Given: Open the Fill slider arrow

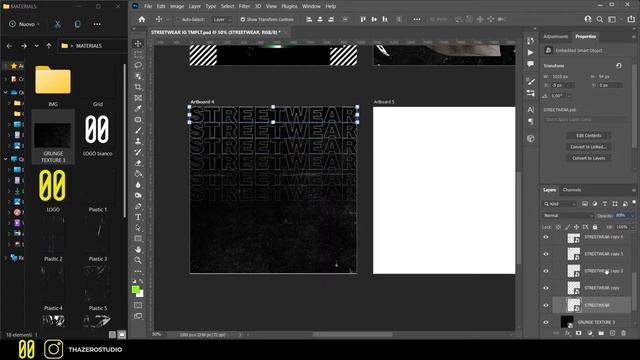Looking at the screenshot, I should tap(632, 227).
